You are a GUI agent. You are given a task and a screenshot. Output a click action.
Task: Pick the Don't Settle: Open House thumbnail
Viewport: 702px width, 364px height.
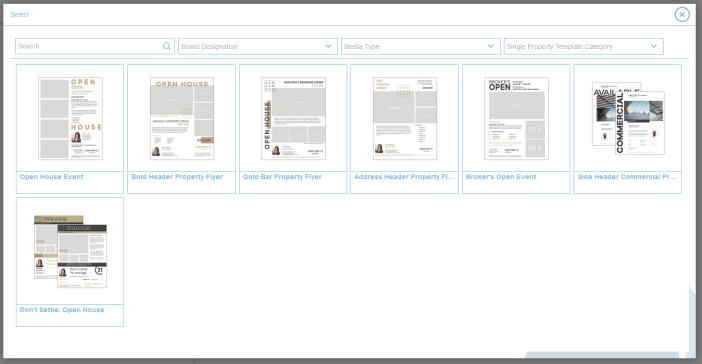(70, 252)
